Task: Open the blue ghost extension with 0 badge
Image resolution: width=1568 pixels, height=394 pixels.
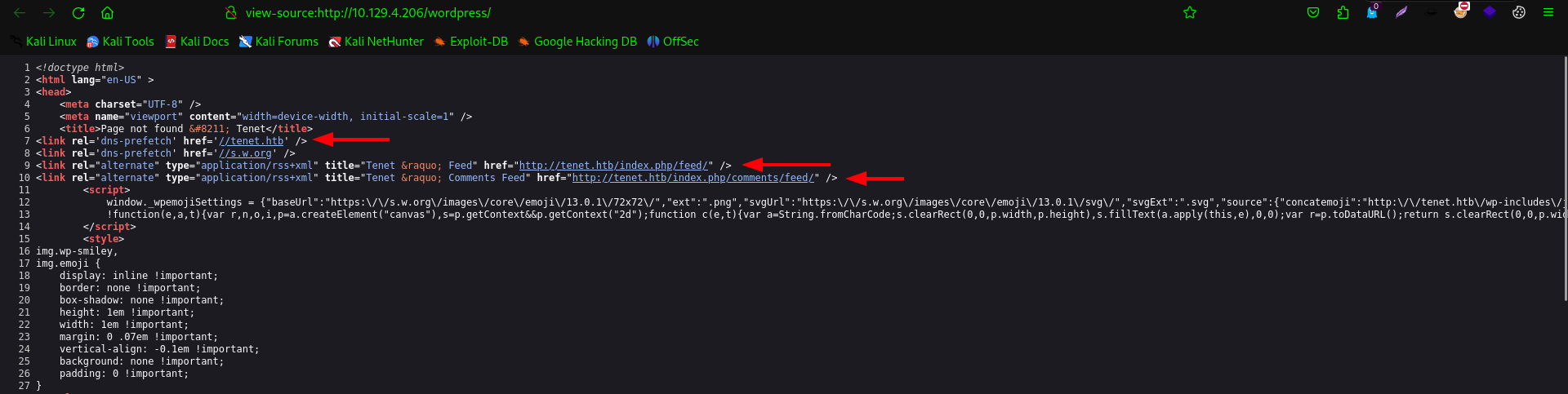Action: pos(1372,12)
